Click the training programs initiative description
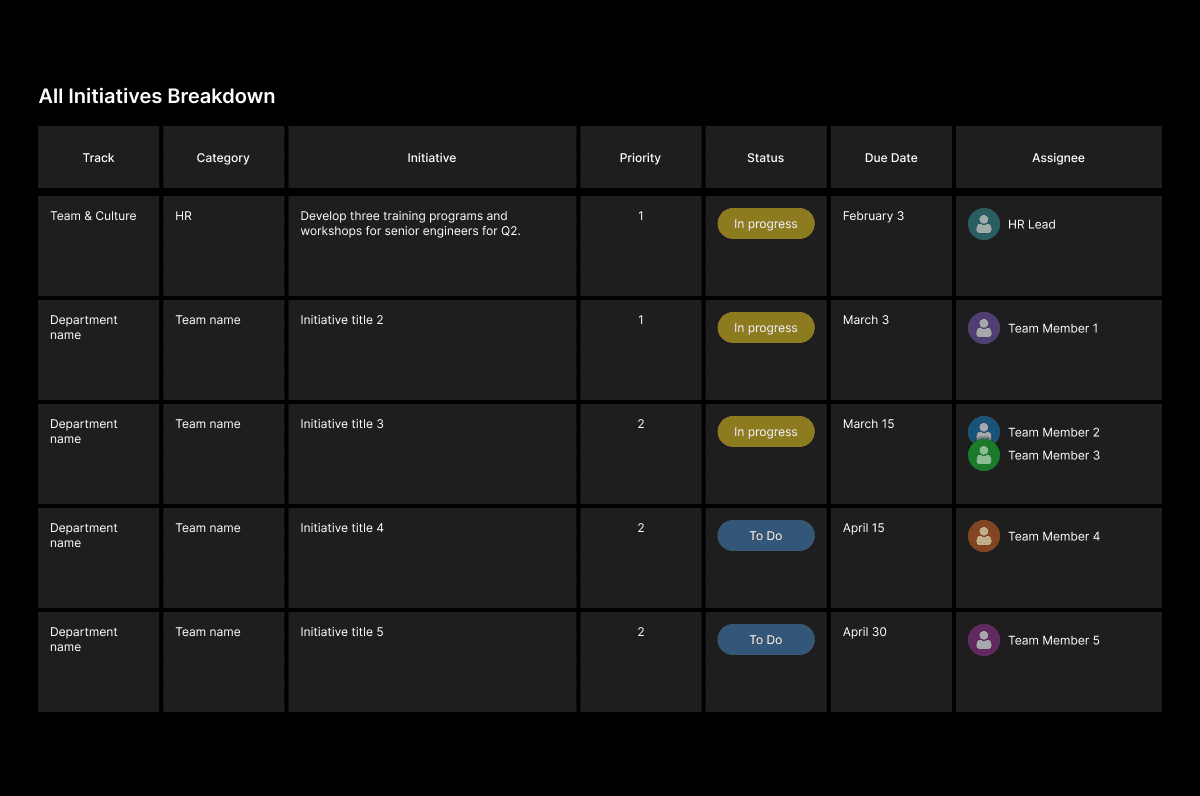 (x=410, y=223)
